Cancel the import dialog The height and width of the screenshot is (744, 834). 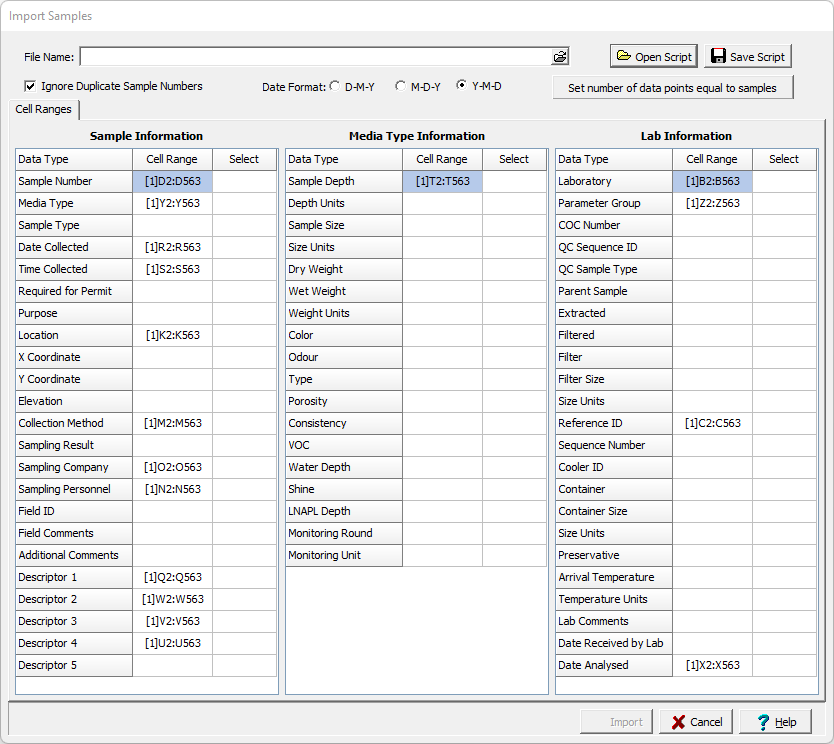pyautogui.click(x=695, y=722)
